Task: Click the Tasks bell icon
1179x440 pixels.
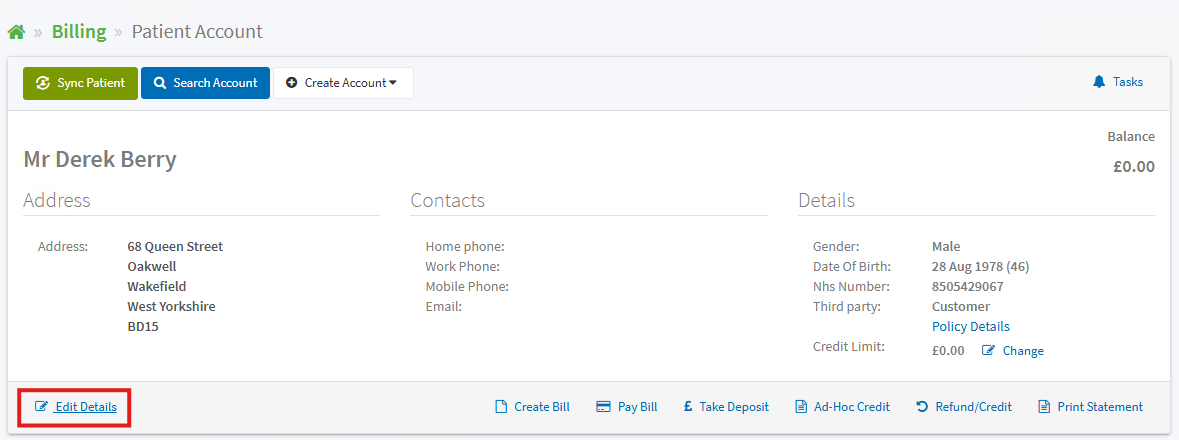Action: pyautogui.click(x=1099, y=81)
